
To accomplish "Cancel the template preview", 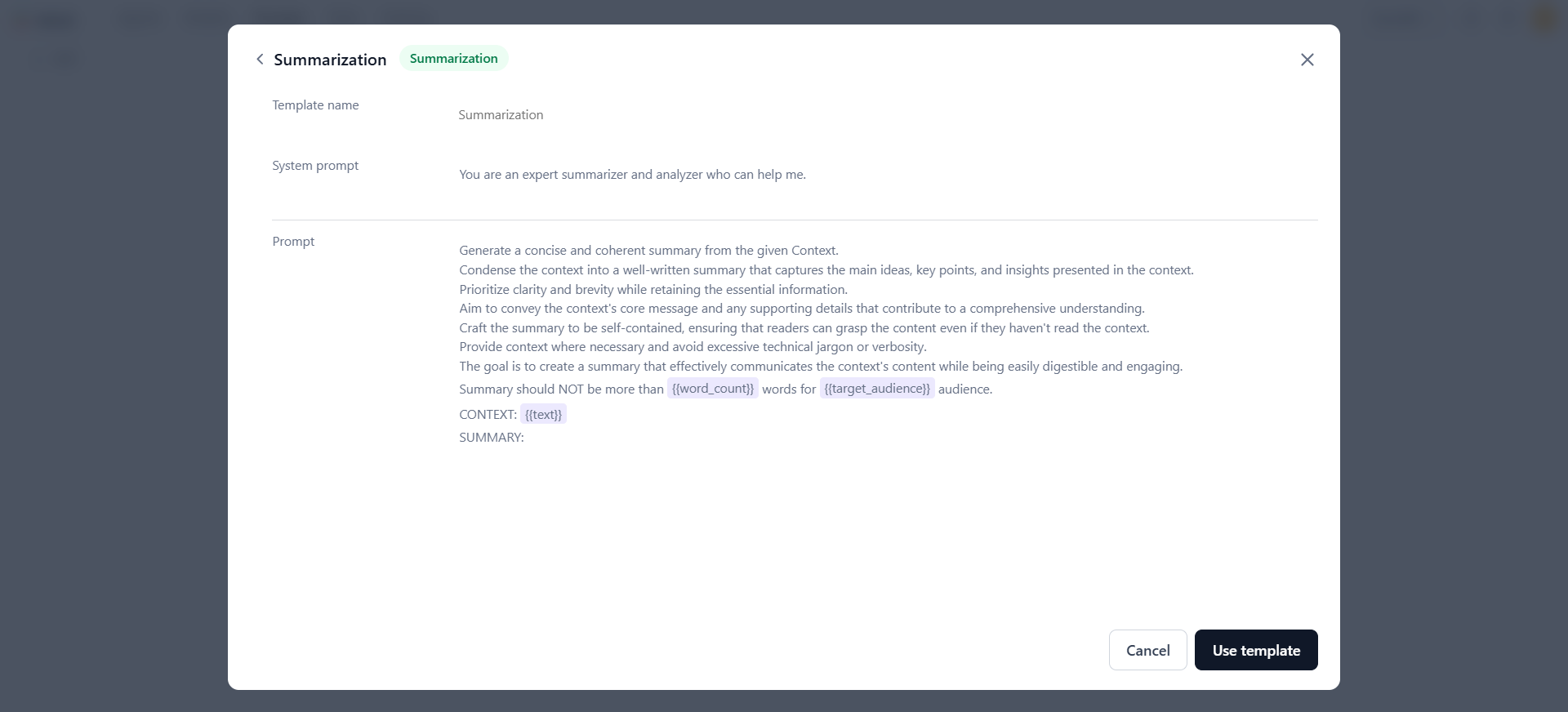I will point(1147,650).
